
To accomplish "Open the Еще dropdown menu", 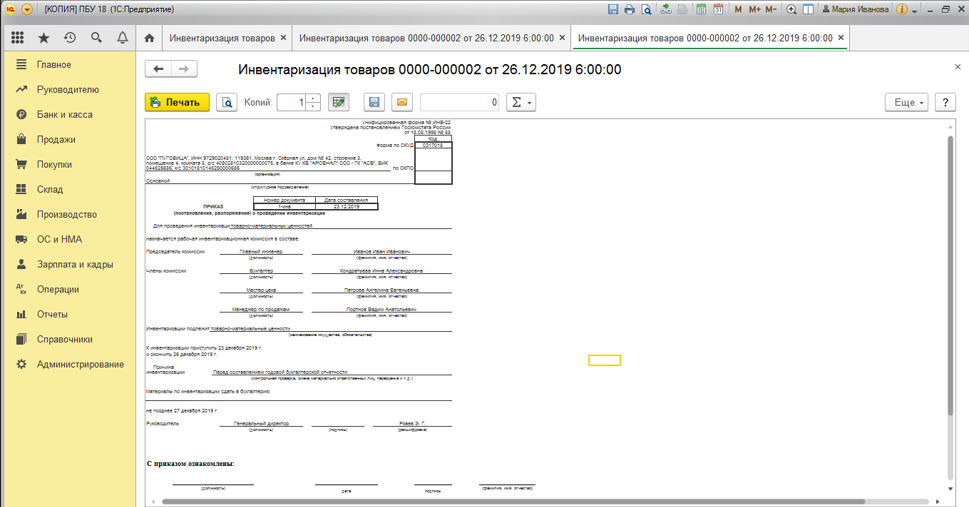I will [906, 102].
